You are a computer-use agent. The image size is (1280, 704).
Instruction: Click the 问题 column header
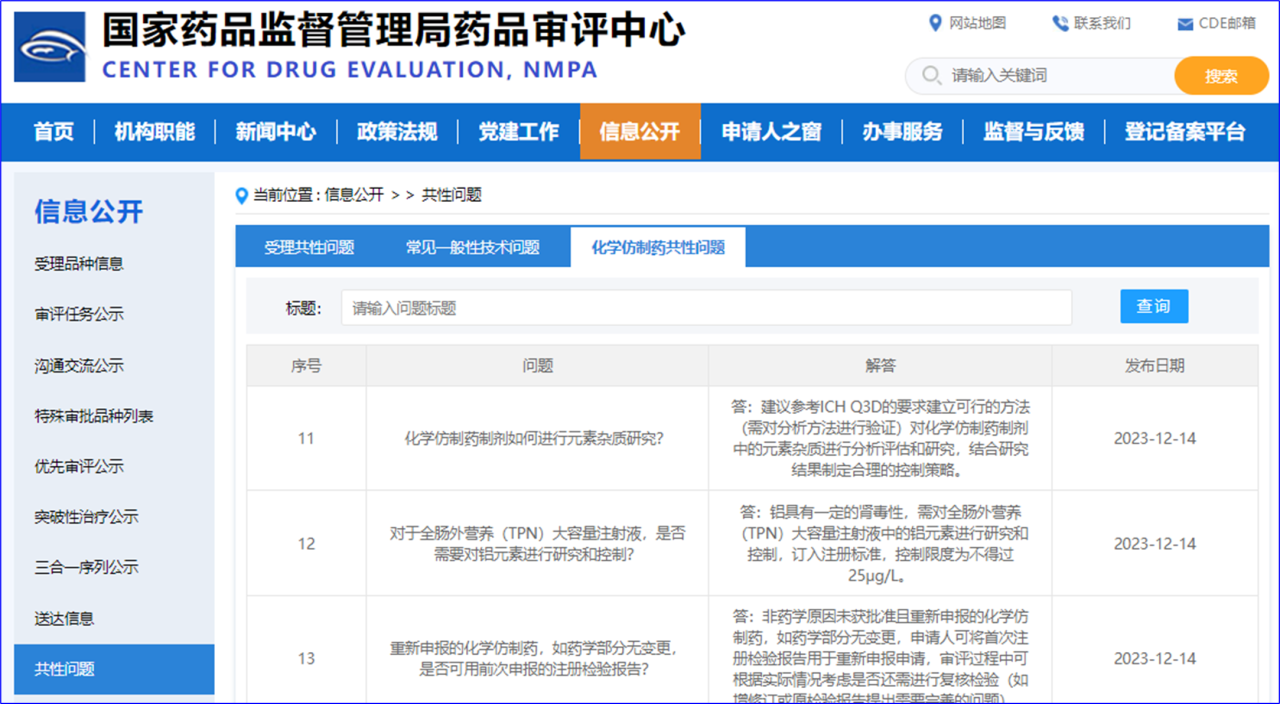(x=537, y=366)
